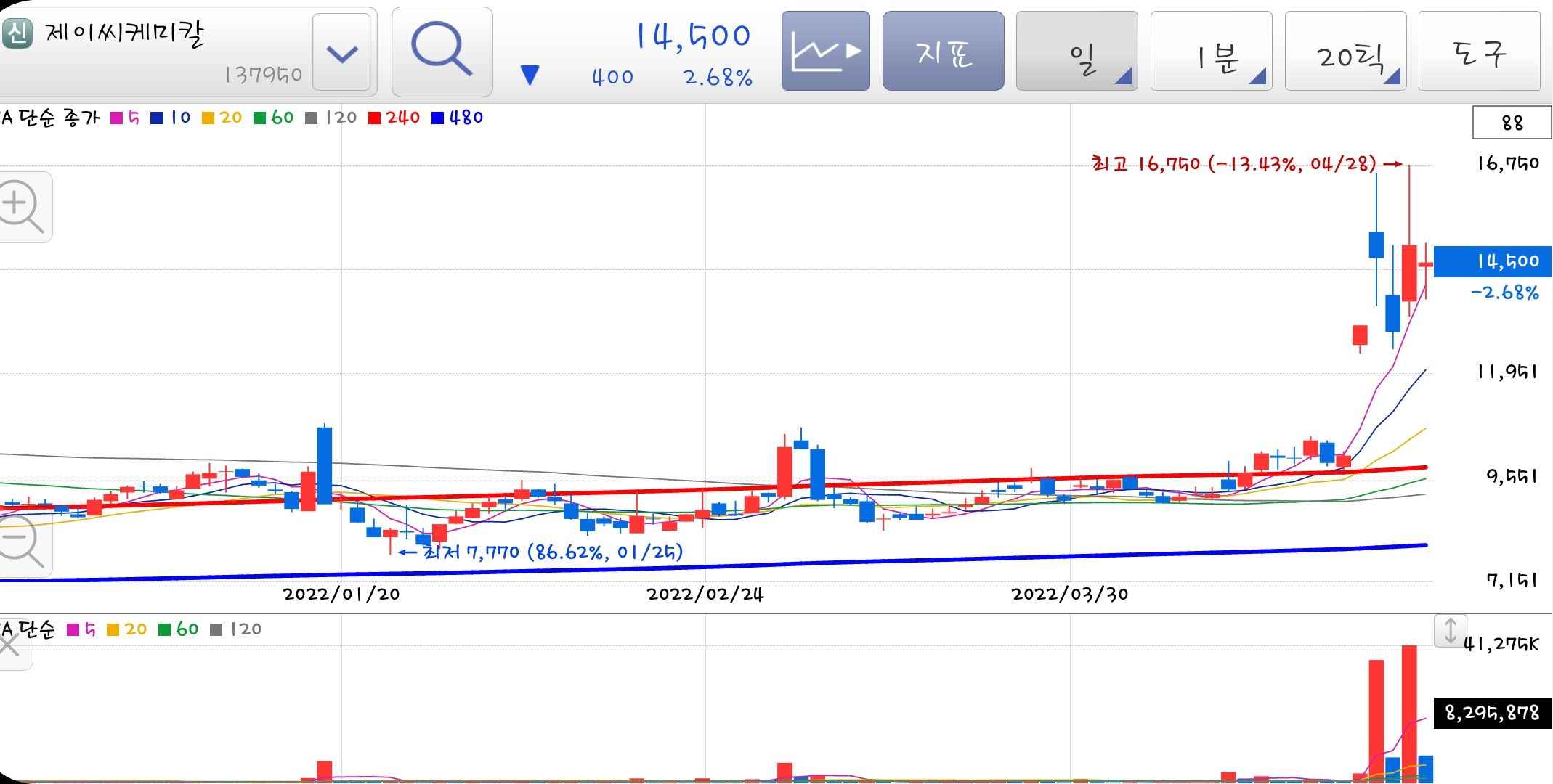Click the blue 480 moving average legend

(457, 118)
